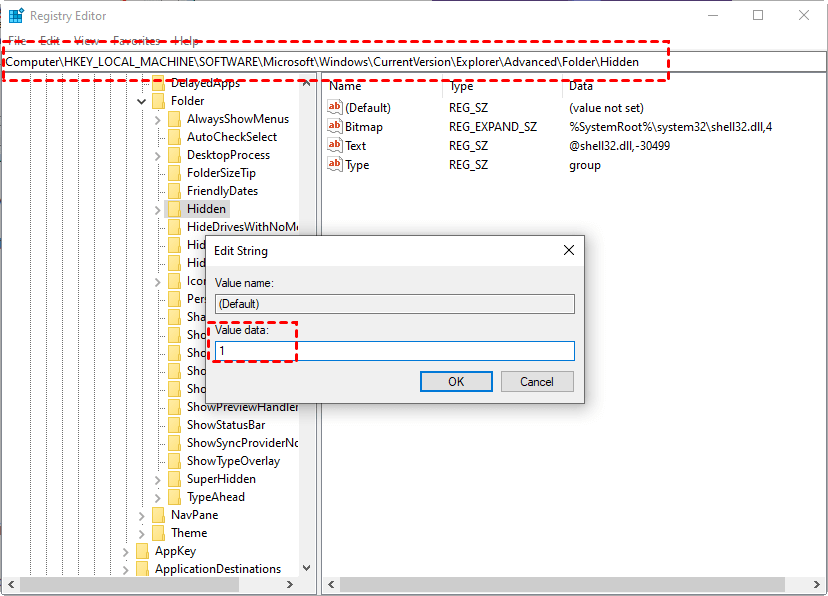Click the AlwaysShowMenus folder icon
The image size is (828, 596).
(x=174, y=119)
